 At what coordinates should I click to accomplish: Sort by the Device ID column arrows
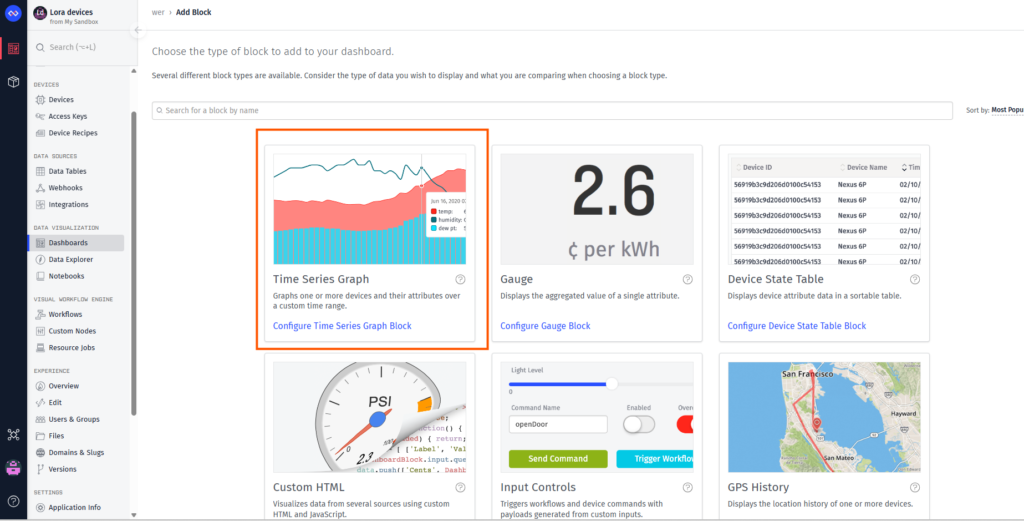click(x=739, y=167)
